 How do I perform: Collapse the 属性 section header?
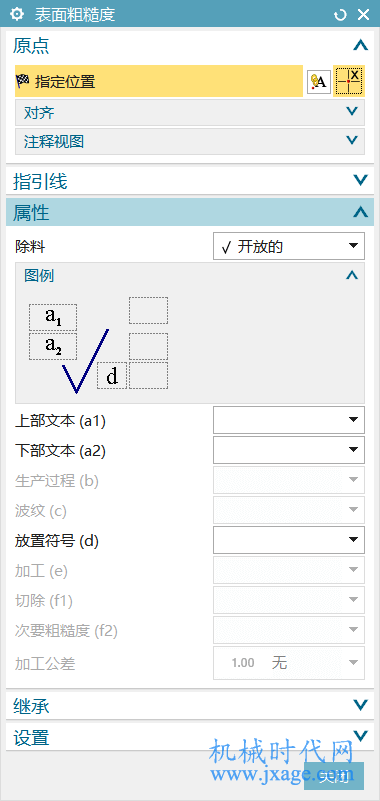(190, 213)
